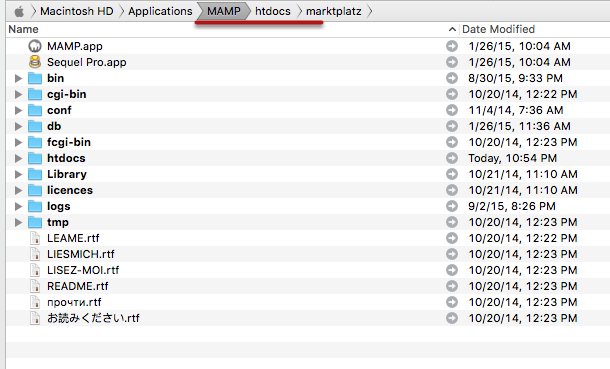Click the logs folder icon
This screenshot has width=610, height=369.
pos(35,206)
